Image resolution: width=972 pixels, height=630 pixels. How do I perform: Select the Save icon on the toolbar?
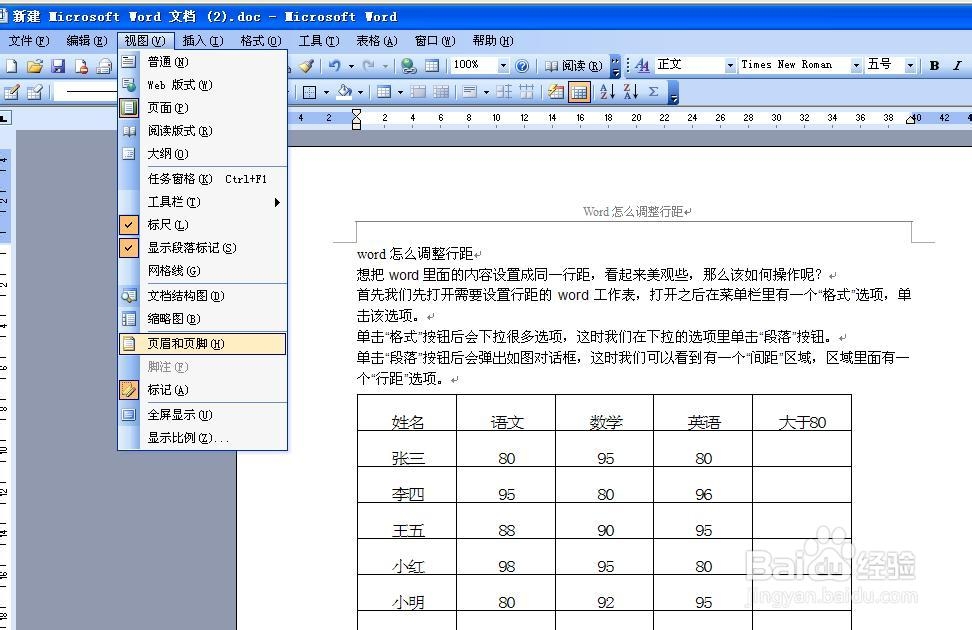[57, 64]
